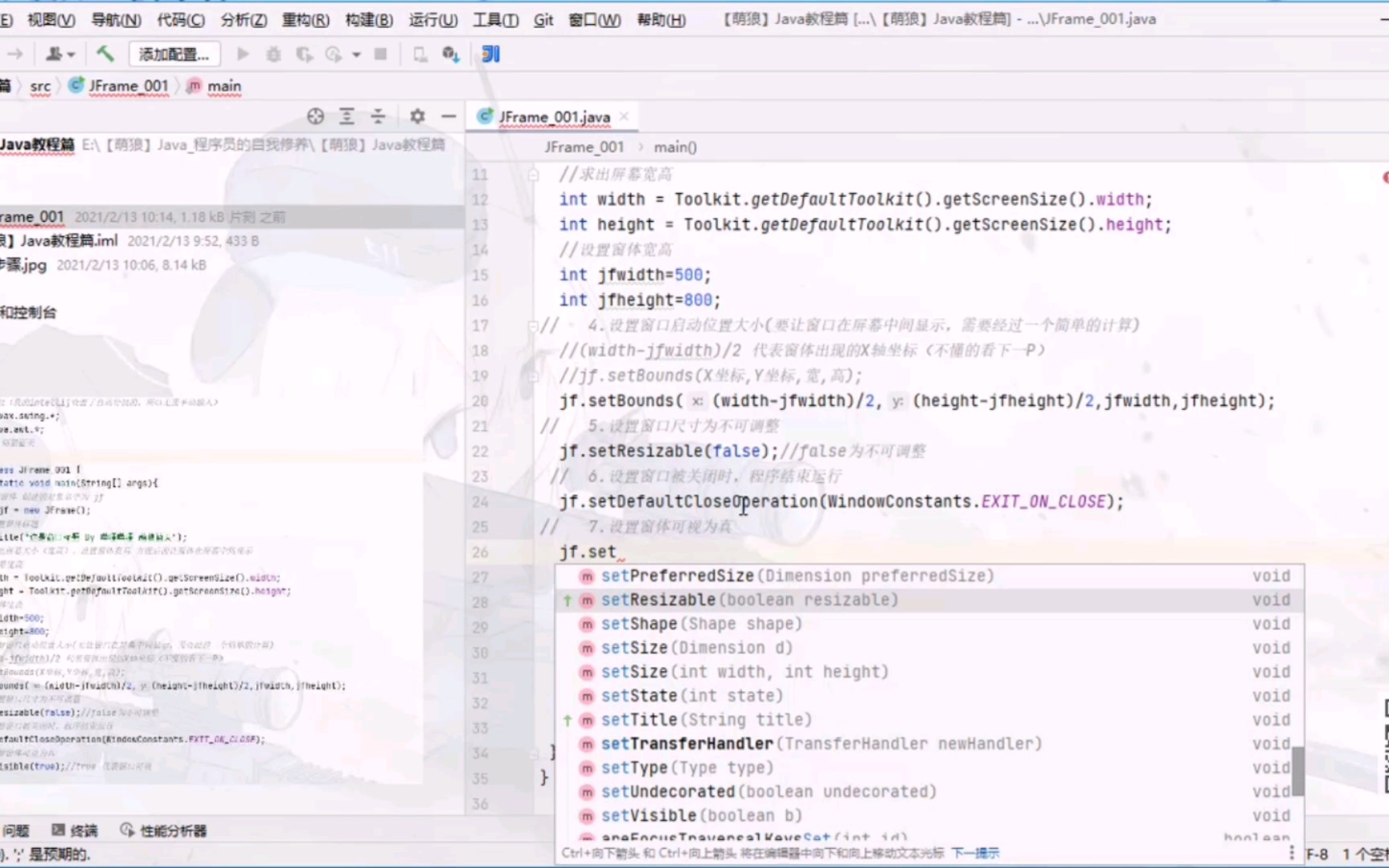
Task: Open completion popup three-dot options menu
Action: coord(1291,853)
